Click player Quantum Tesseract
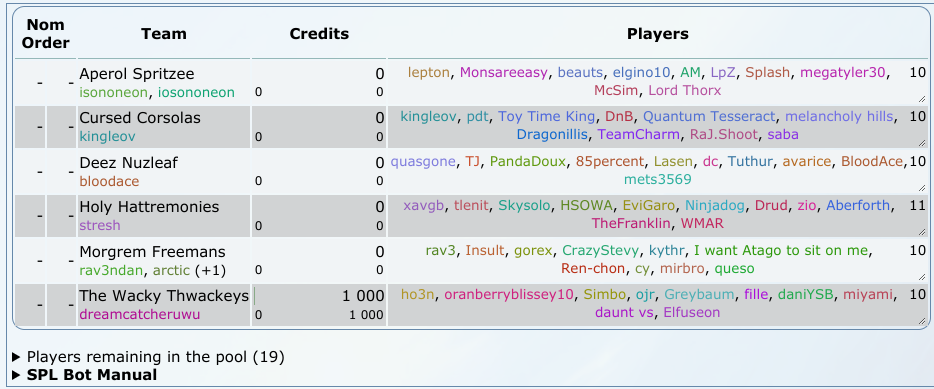The width and height of the screenshot is (934, 389). [x=709, y=117]
